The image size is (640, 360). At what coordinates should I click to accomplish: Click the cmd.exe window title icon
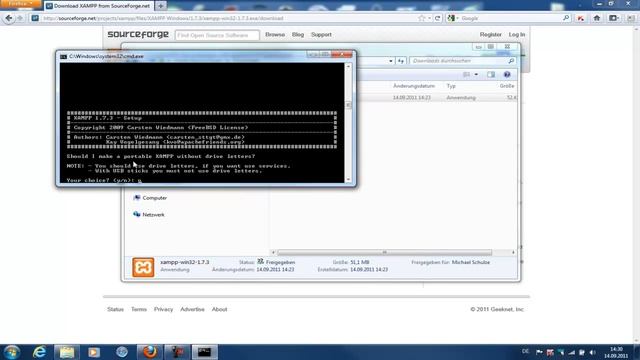[x=63, y=56]
